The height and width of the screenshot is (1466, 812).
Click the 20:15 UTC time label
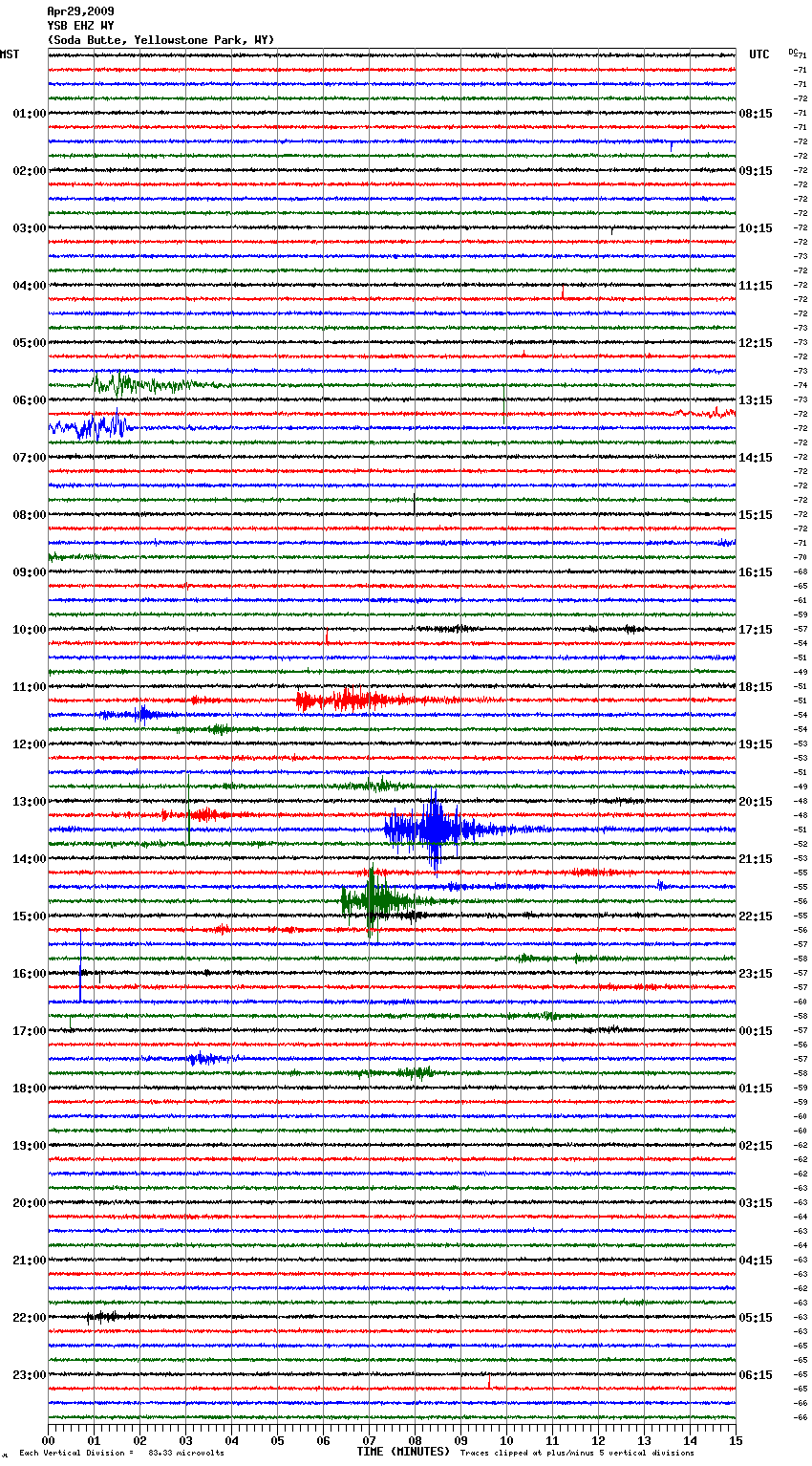tap(756, 802)
